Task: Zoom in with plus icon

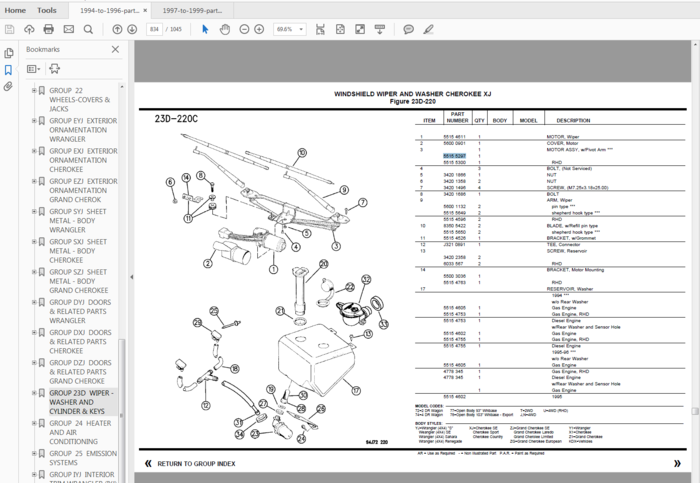Action: pyautogui.click(x=259, y=29)
